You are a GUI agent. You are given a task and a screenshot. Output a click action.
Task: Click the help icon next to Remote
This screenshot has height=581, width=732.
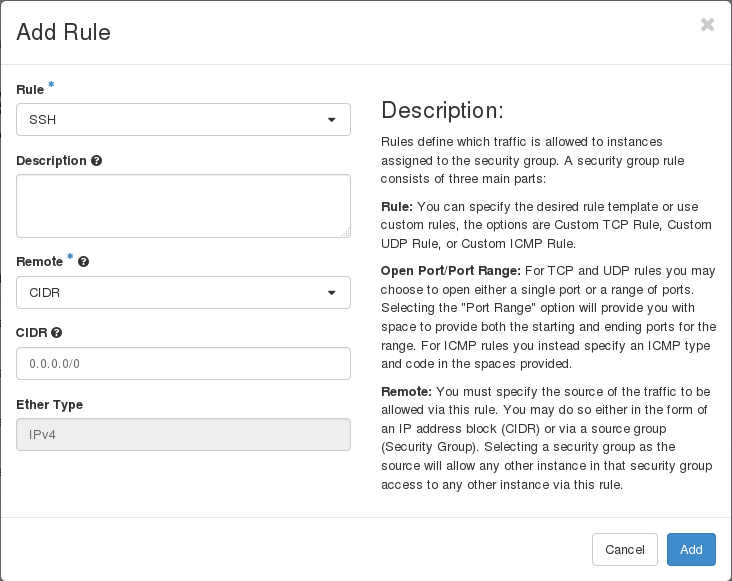coord(83,261)
